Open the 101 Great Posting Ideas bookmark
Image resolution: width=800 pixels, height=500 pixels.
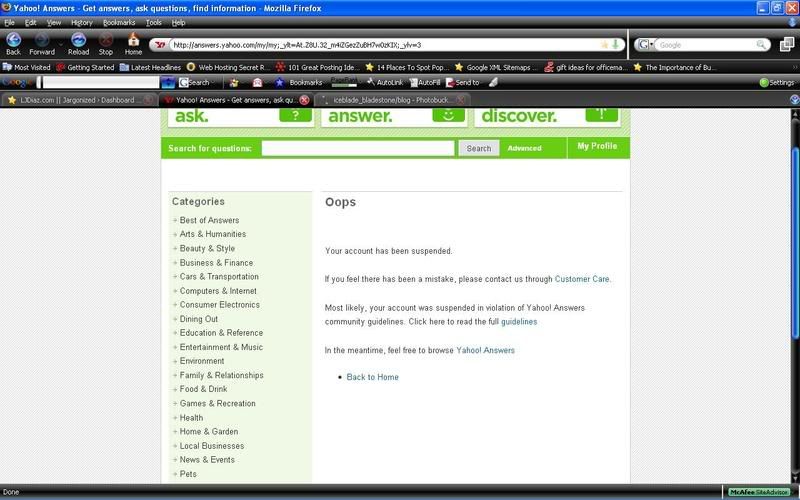pos(317,67)
